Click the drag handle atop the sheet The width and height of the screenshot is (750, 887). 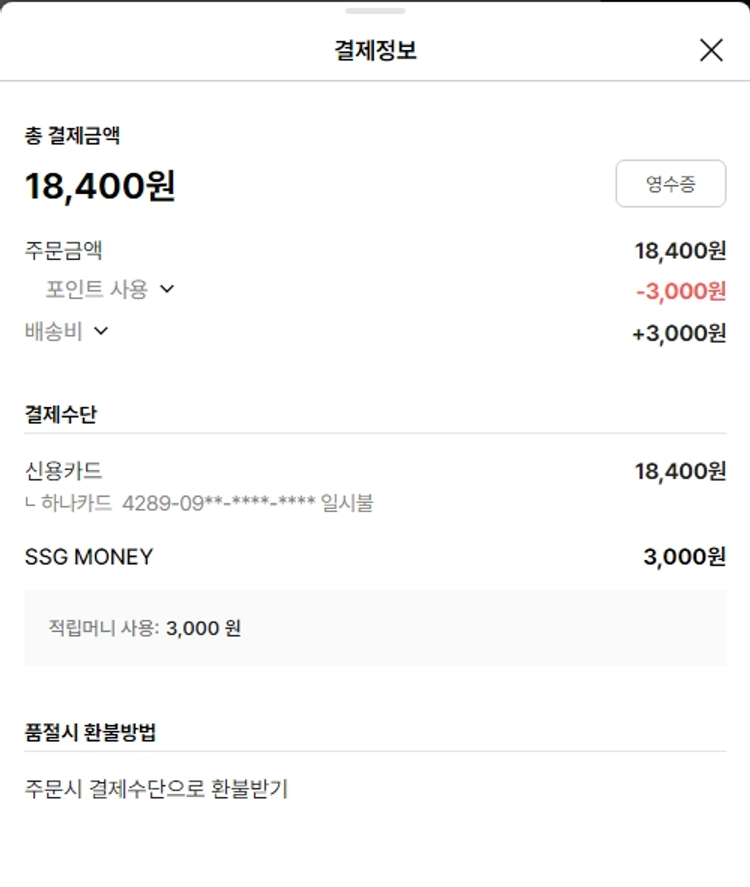click(375, 11)
